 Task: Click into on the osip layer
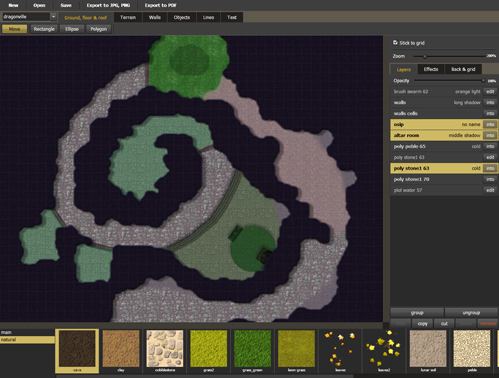tap(490, 124)
